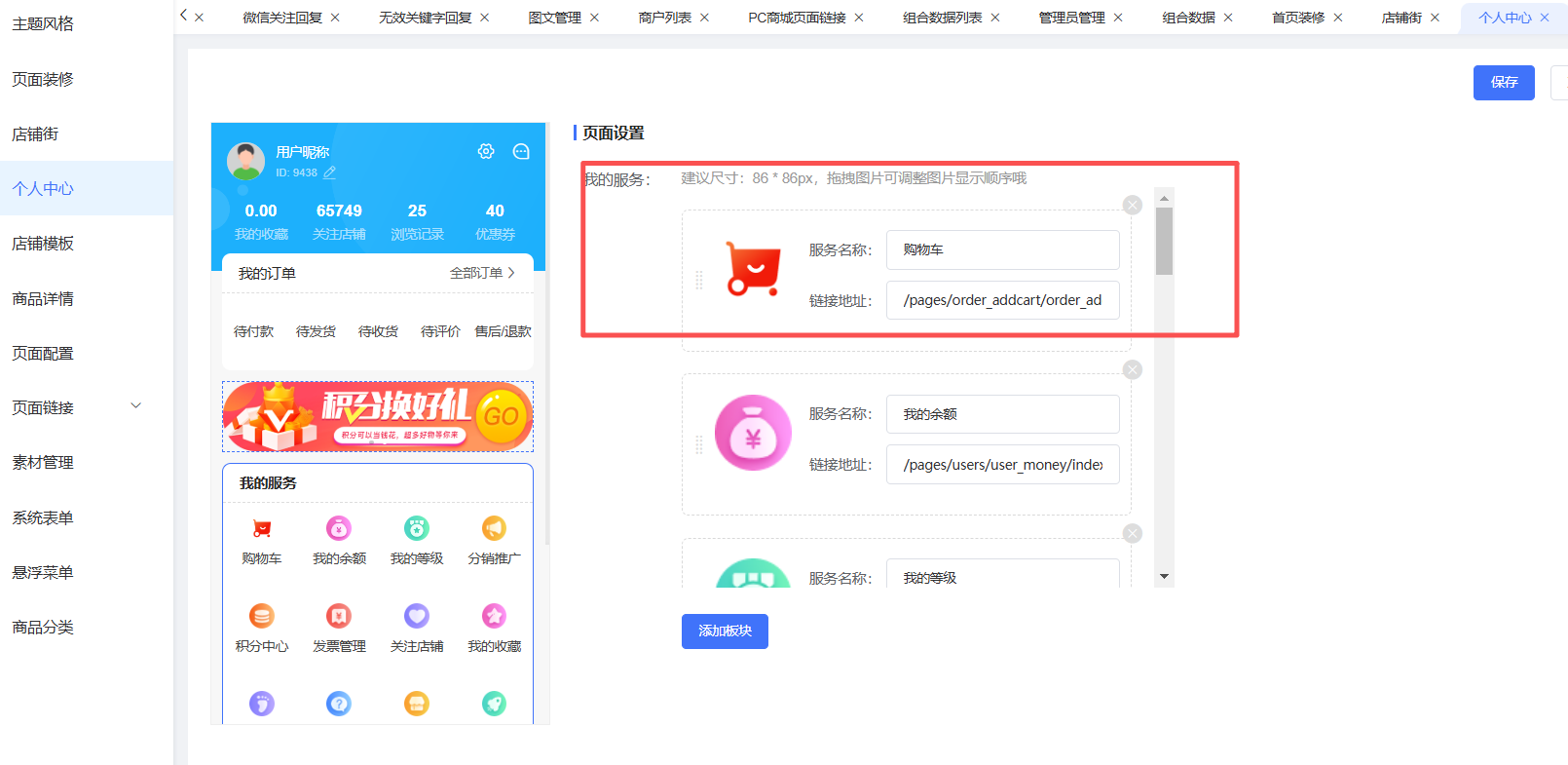
Task: Open the message chat icon in profile header
Action: pyautogui.click(x=521, y=151)
